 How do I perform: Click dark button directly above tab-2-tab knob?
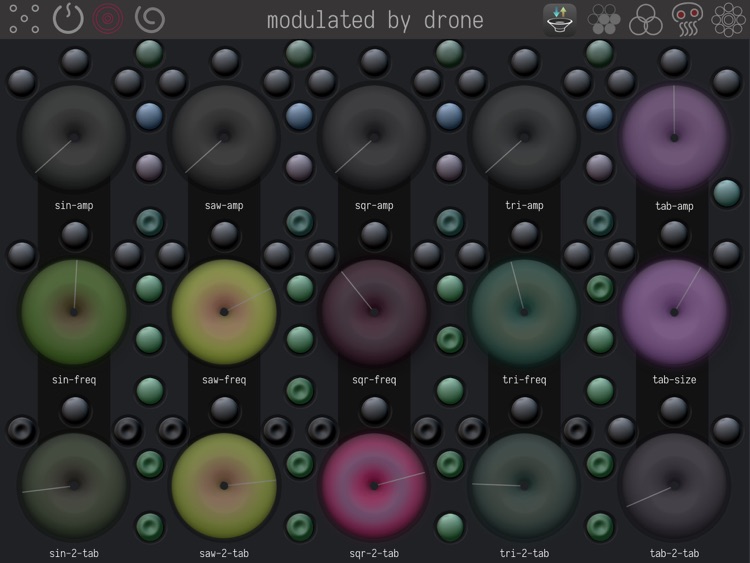click(674, 410)
